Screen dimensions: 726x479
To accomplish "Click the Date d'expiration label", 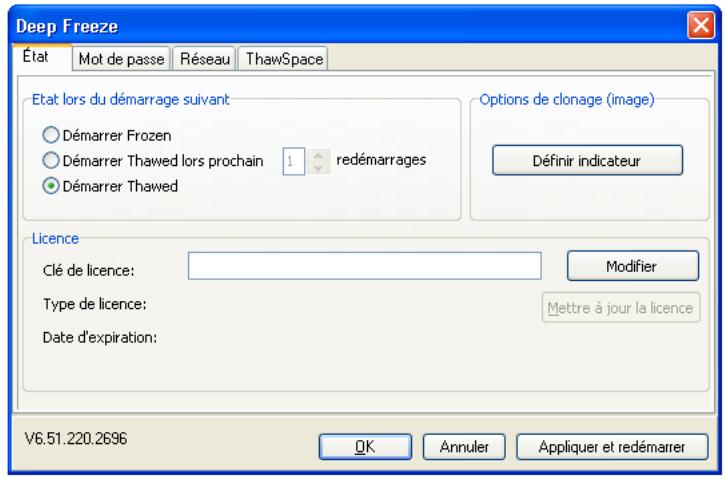I will tap(100, 337).
